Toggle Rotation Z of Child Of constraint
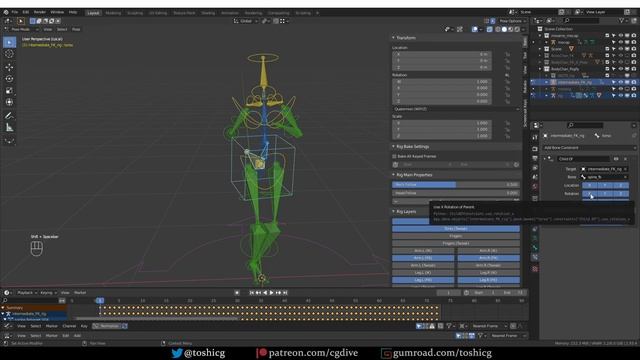Screen dimensions: 640x360 pyautogui.click(x=621, y=194)
